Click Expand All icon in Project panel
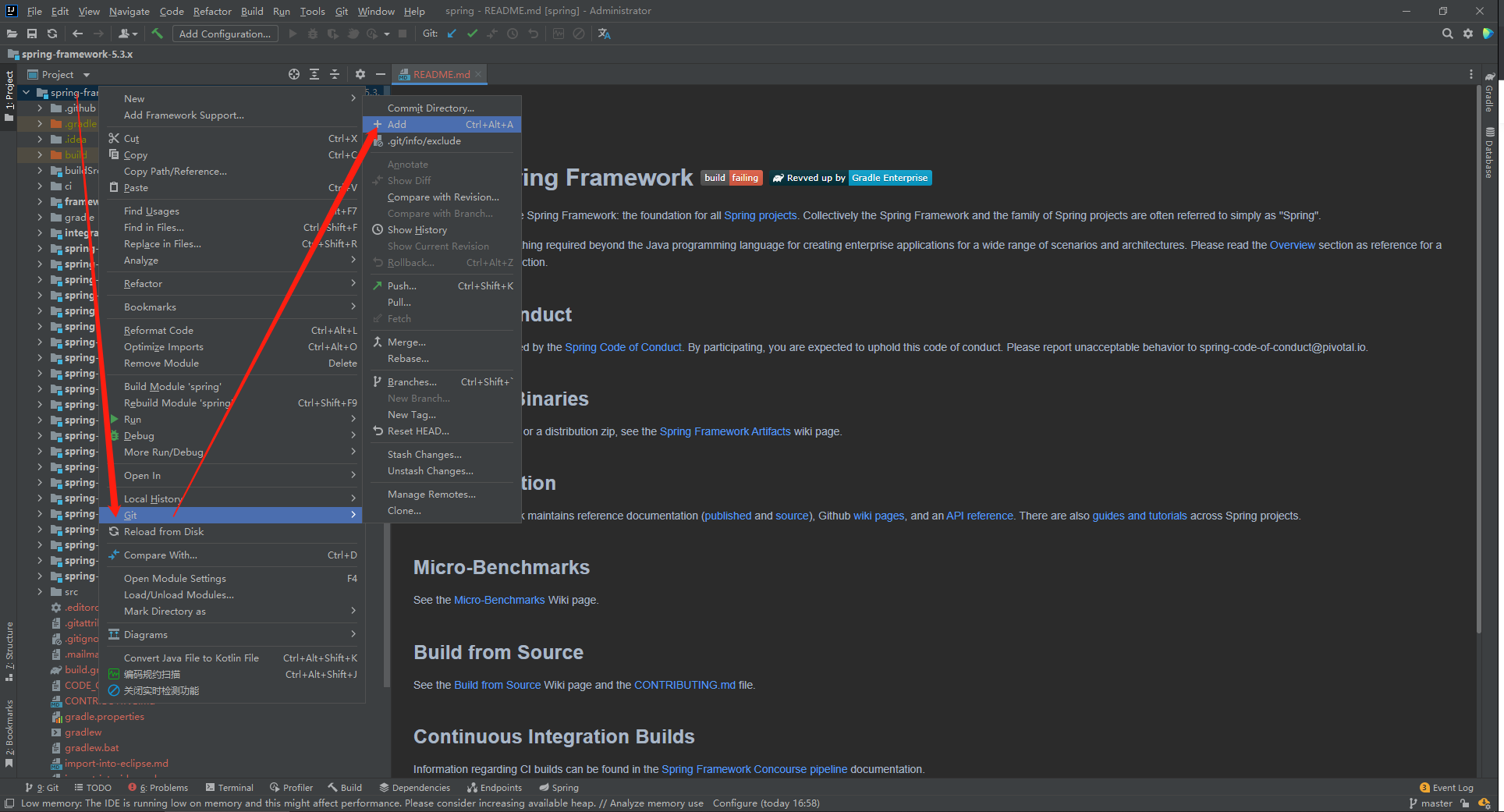Screen dimensions: 1504x812 tap(314, 74)
